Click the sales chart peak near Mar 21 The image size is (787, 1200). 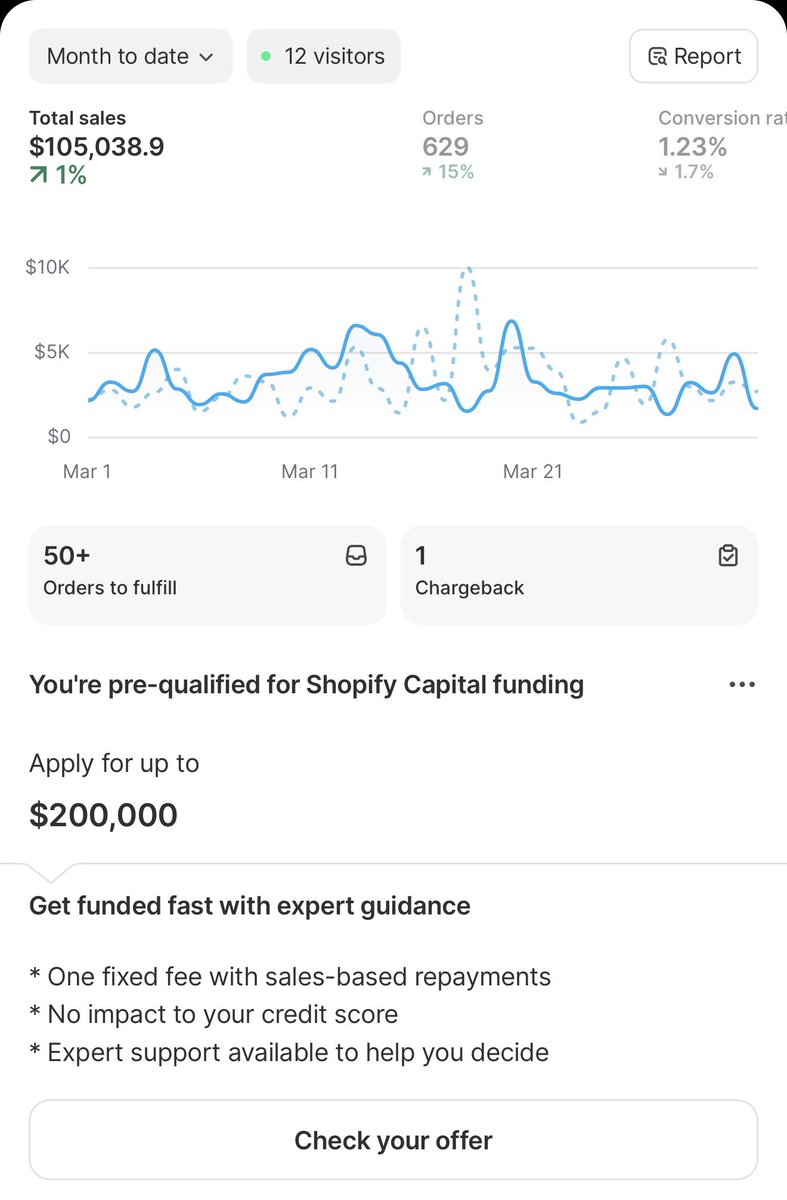pyautogui.click(x=511, y=322)
